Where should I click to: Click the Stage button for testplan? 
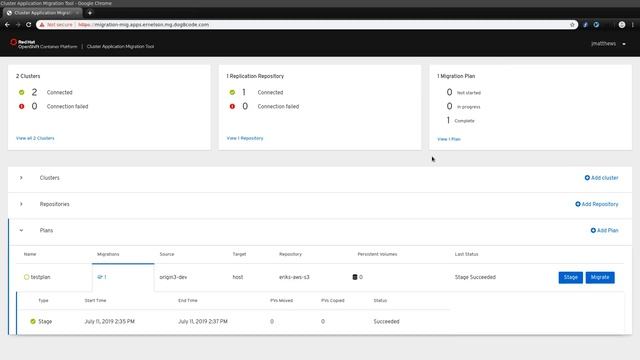(x=570, y=278)
